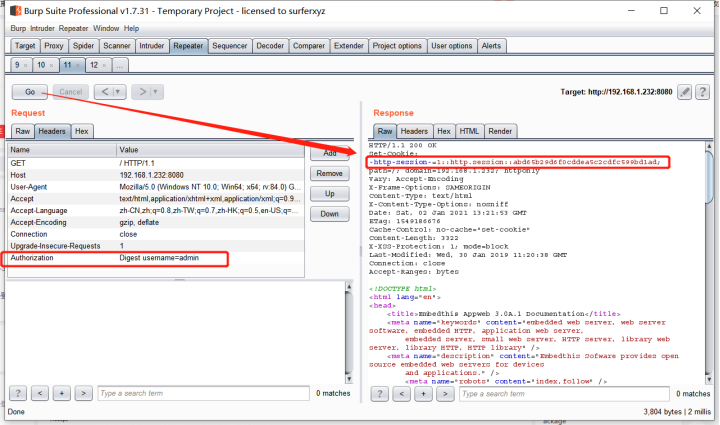Screen dimensions: 720x425
Task: Open forward history dropdown arrow
Action: (x=156, y=92)
